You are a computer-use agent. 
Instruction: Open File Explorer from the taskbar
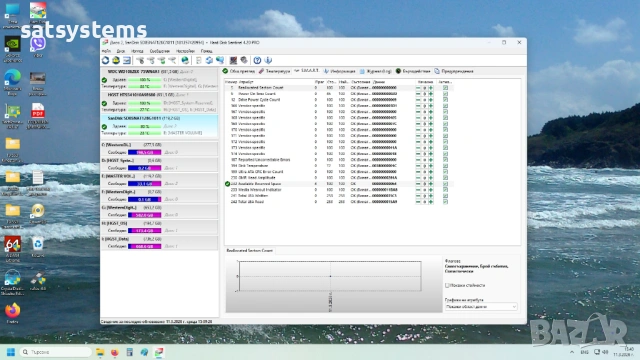[100, 352]
